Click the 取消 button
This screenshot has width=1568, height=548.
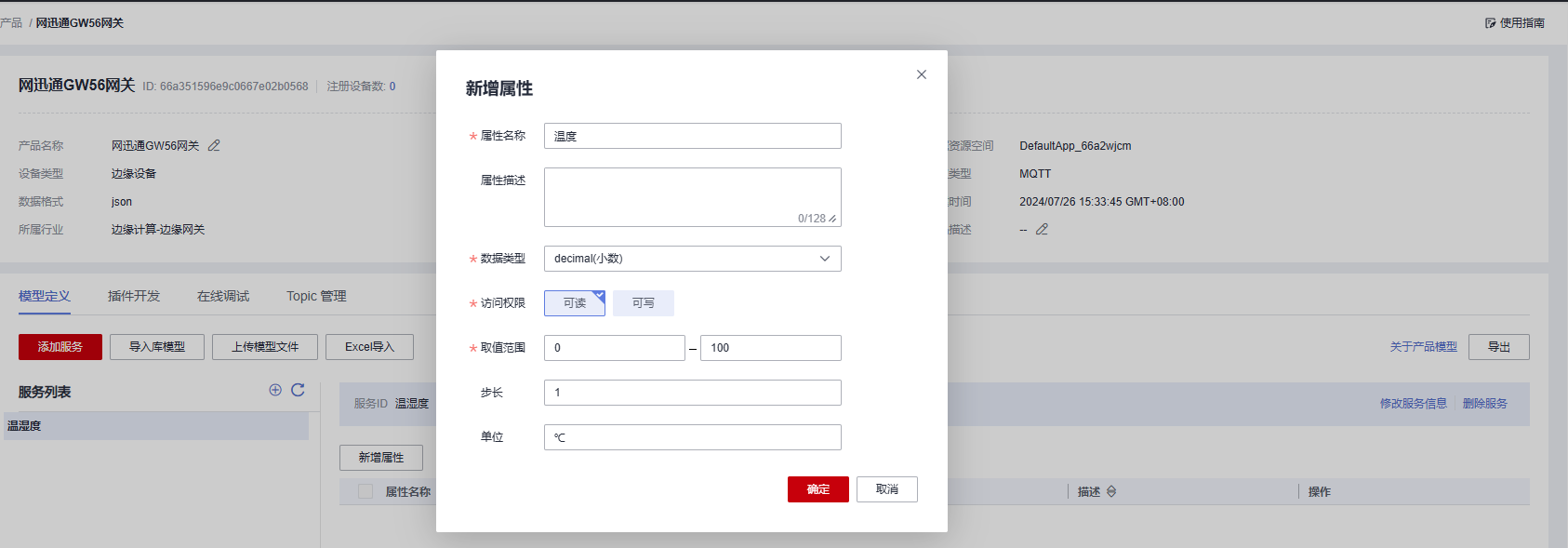pyautogui.click(x=886, y=489)
